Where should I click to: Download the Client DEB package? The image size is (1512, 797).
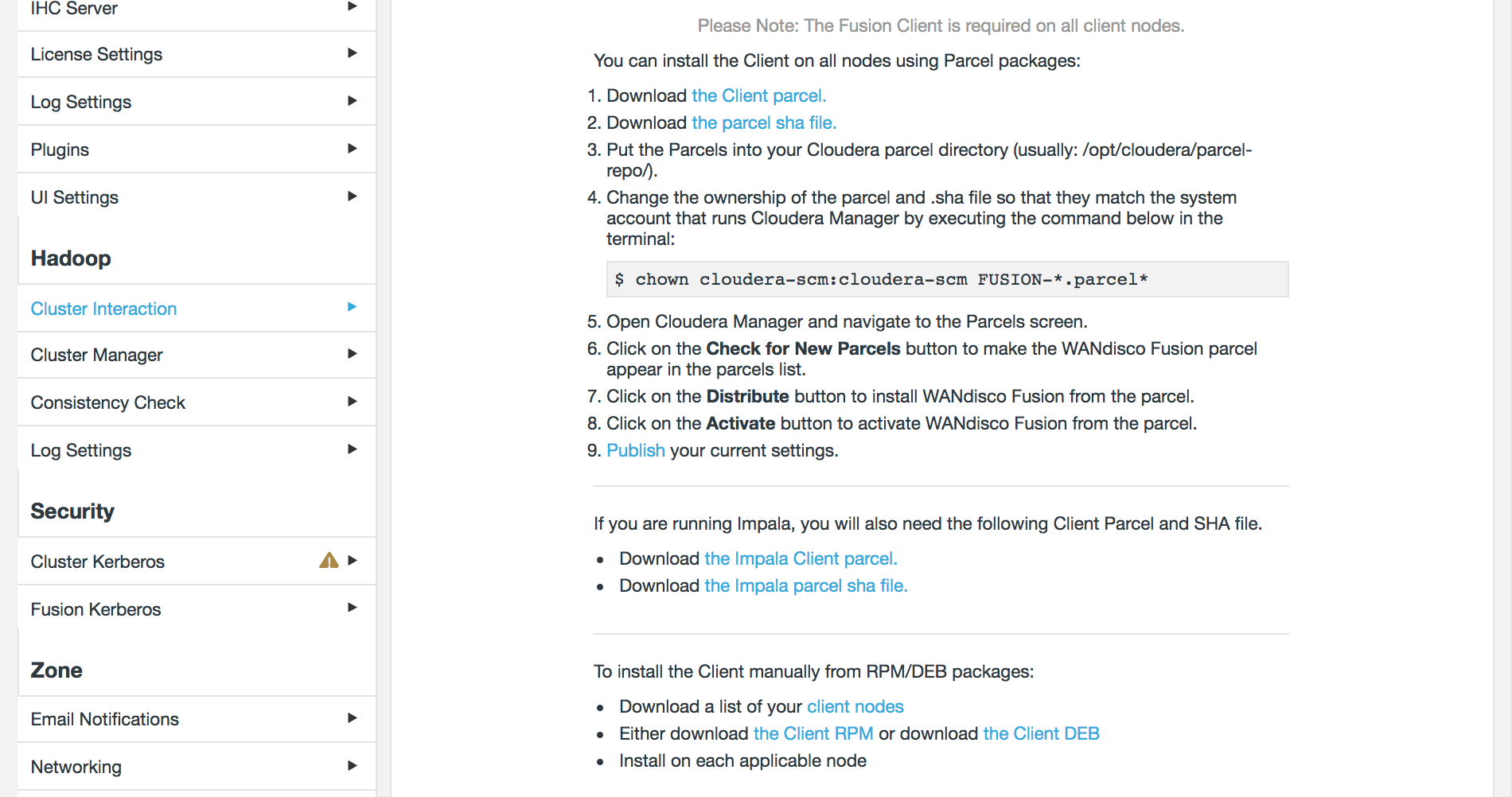1040,733
